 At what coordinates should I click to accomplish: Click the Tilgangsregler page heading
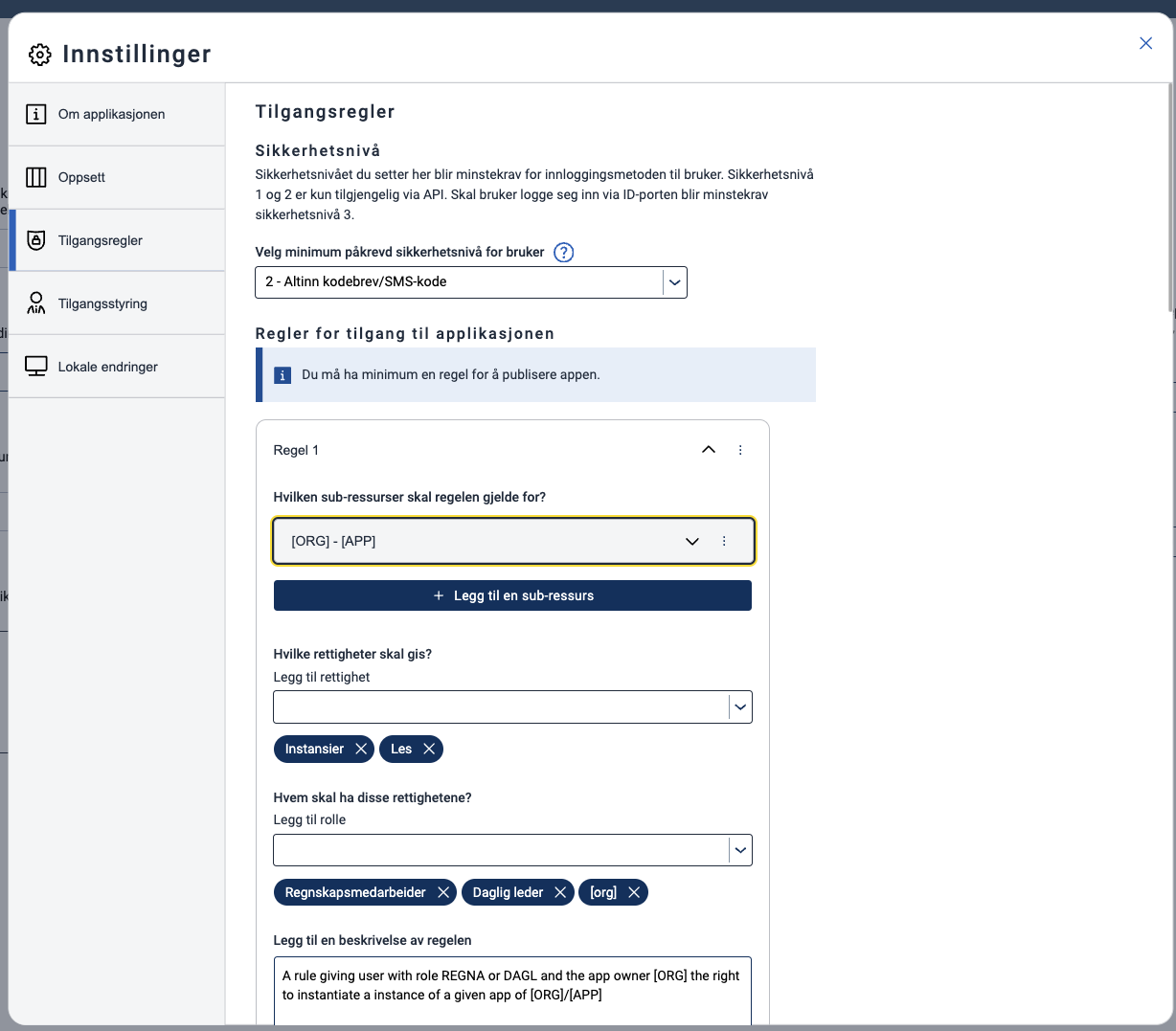coord(326,112)
